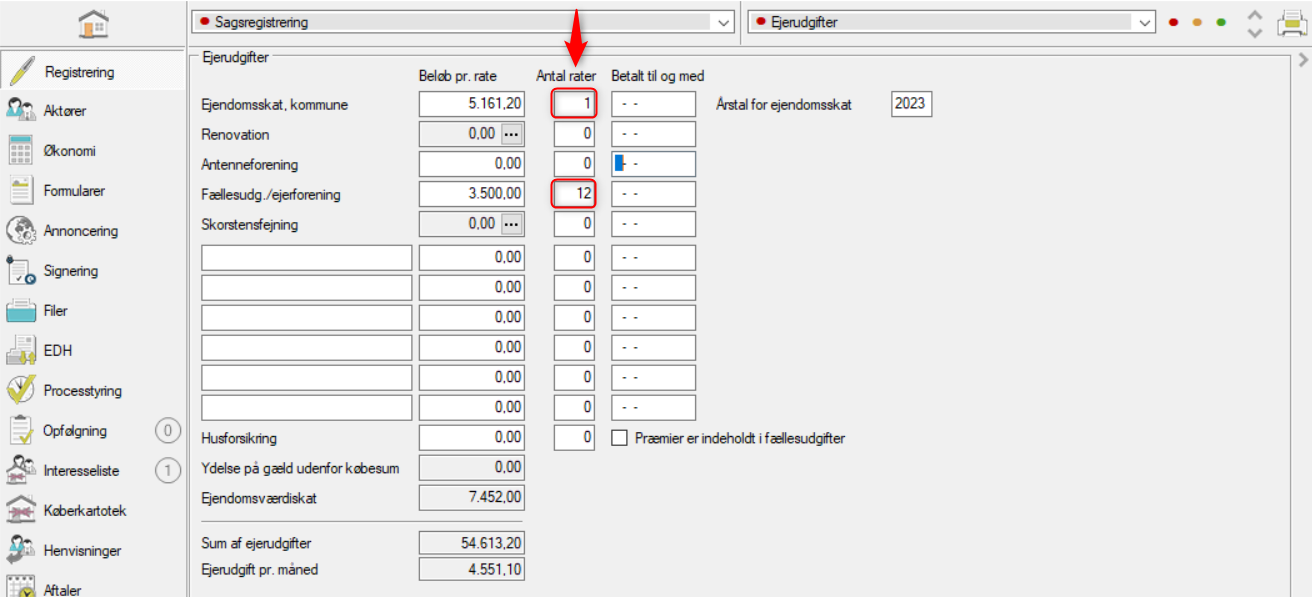Click the house icon above the sidebar

[x=93, y=23]
